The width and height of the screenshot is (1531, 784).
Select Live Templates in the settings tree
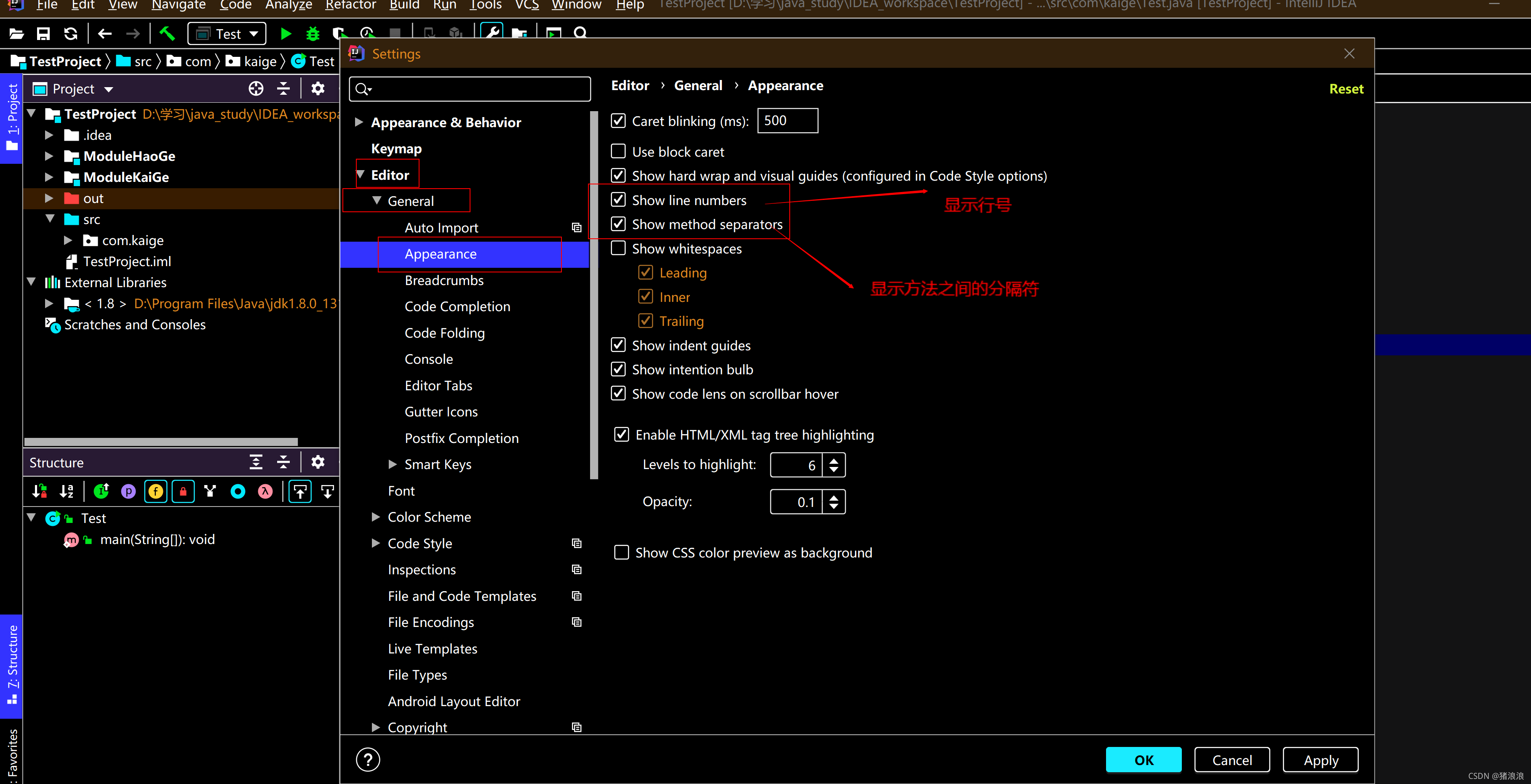click(432, 648)
